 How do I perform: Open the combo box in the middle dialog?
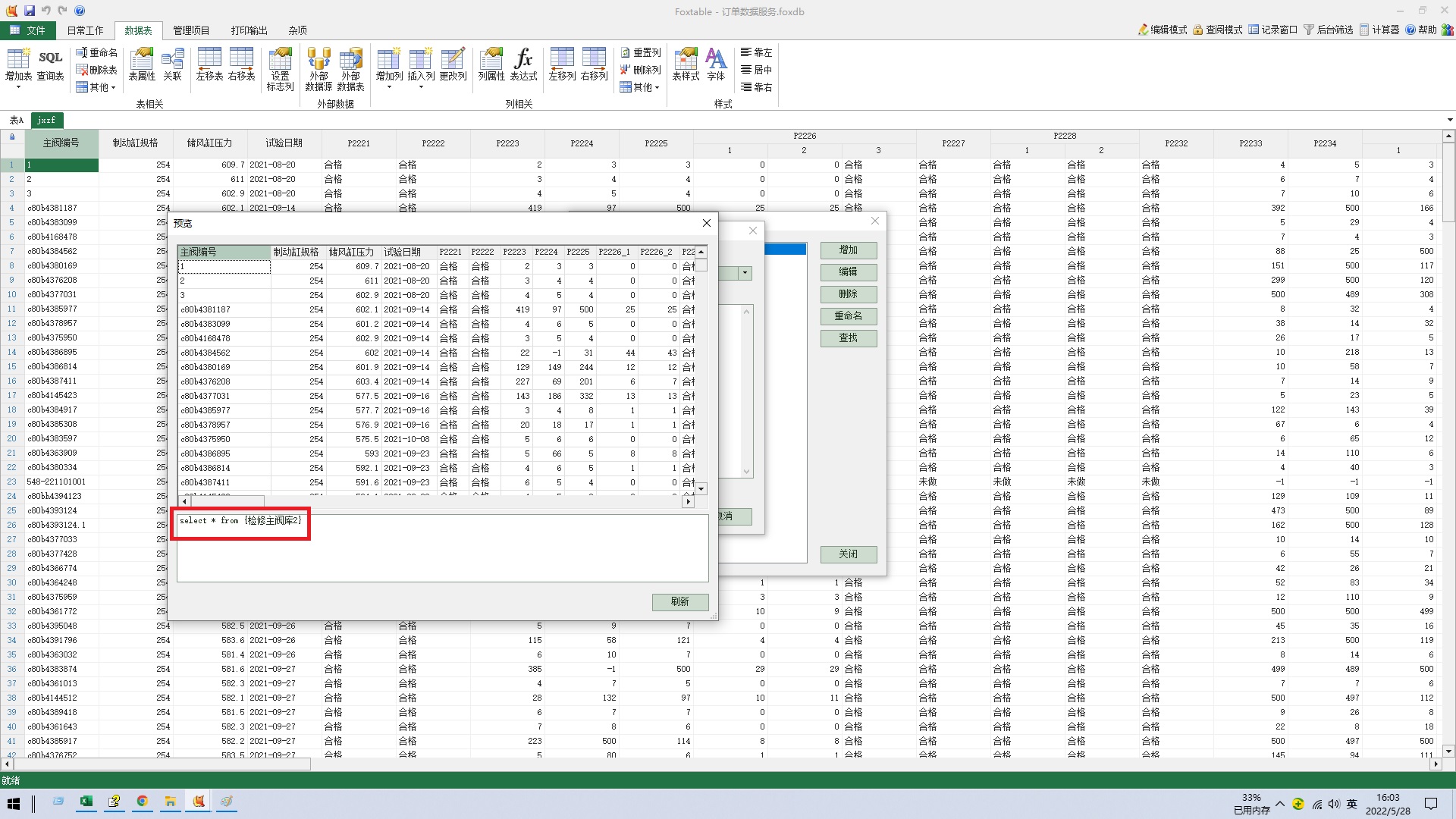point(745,273)
